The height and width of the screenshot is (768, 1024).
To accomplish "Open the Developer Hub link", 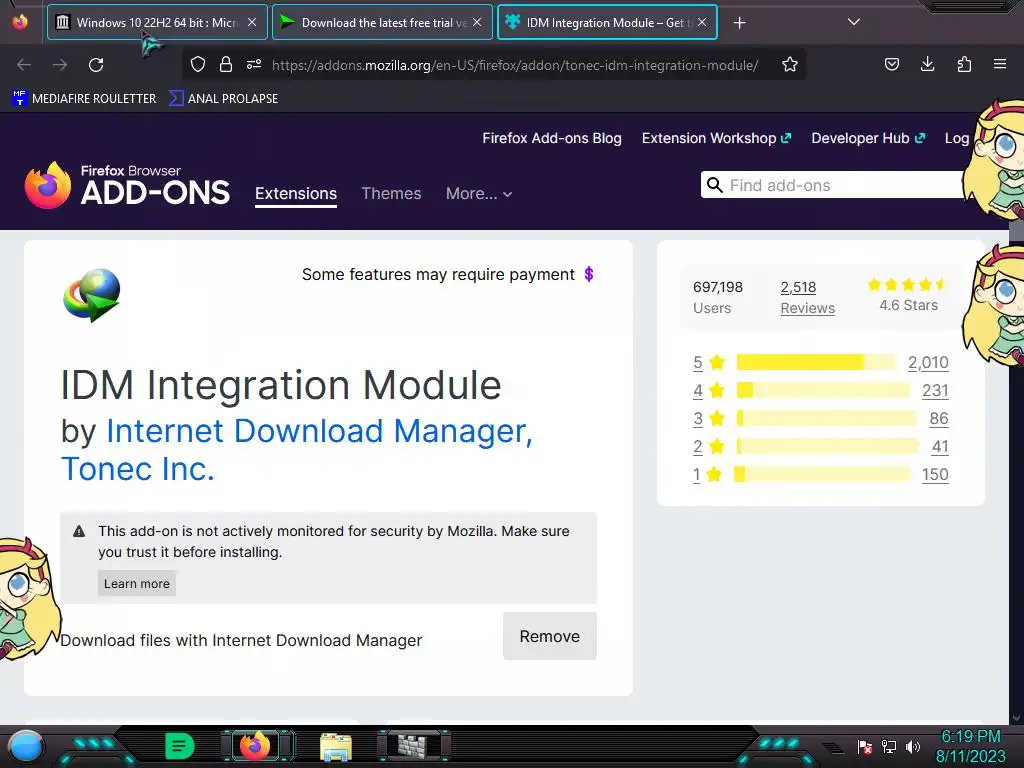I will [x=868, y=138].
